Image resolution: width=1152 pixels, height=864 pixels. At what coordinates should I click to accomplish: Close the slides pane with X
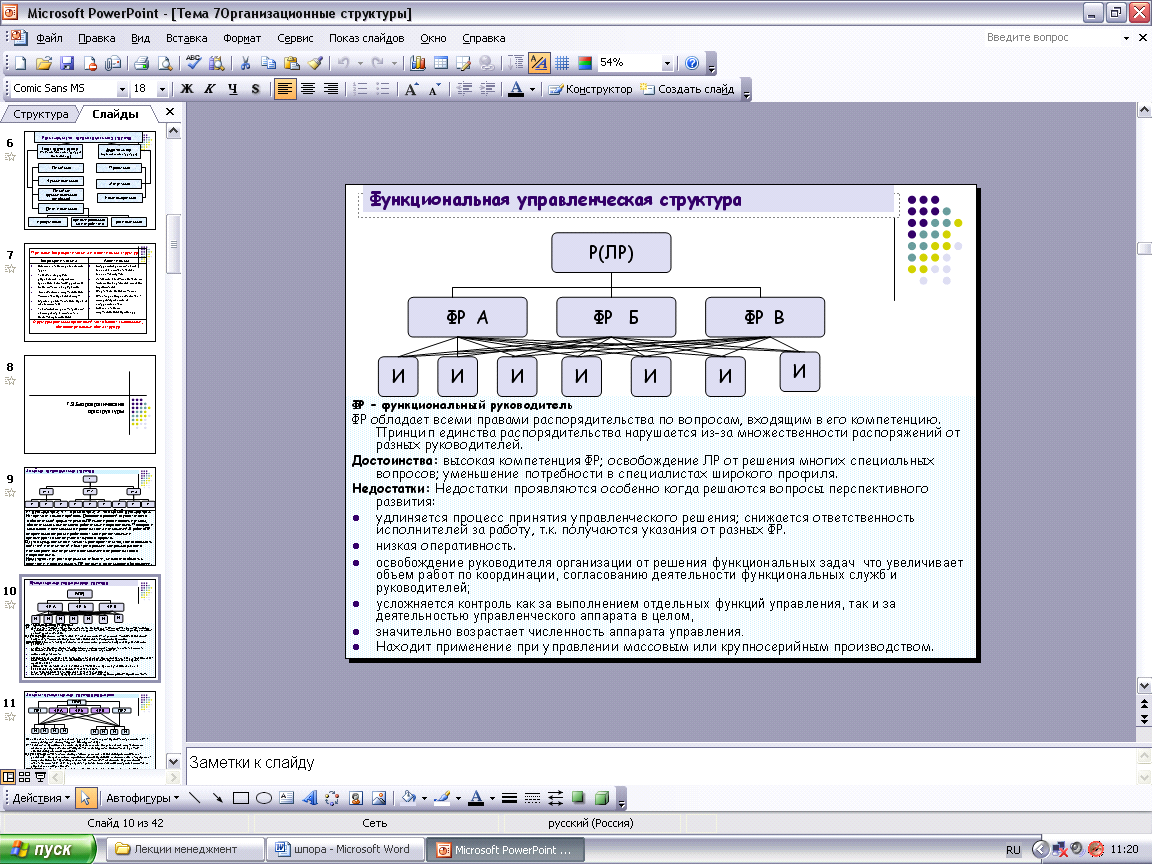click(170, 112)
